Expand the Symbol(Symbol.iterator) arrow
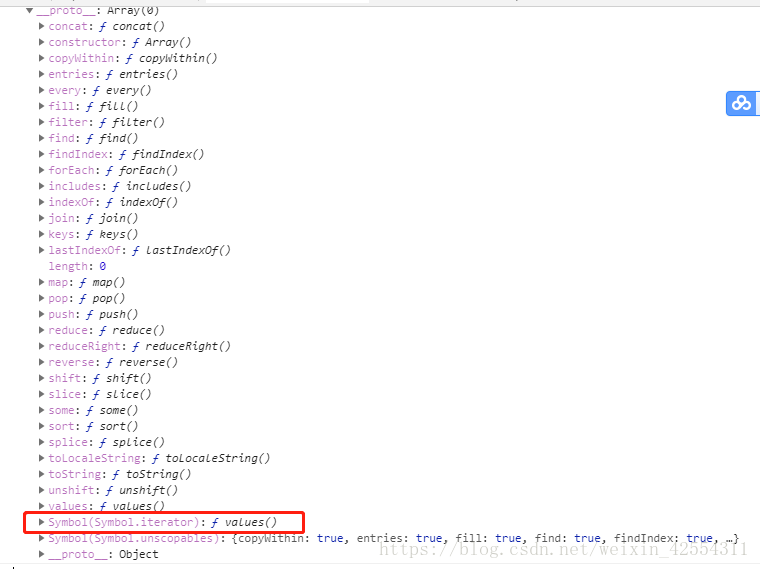The image size is (760, 569). point(42,522)
